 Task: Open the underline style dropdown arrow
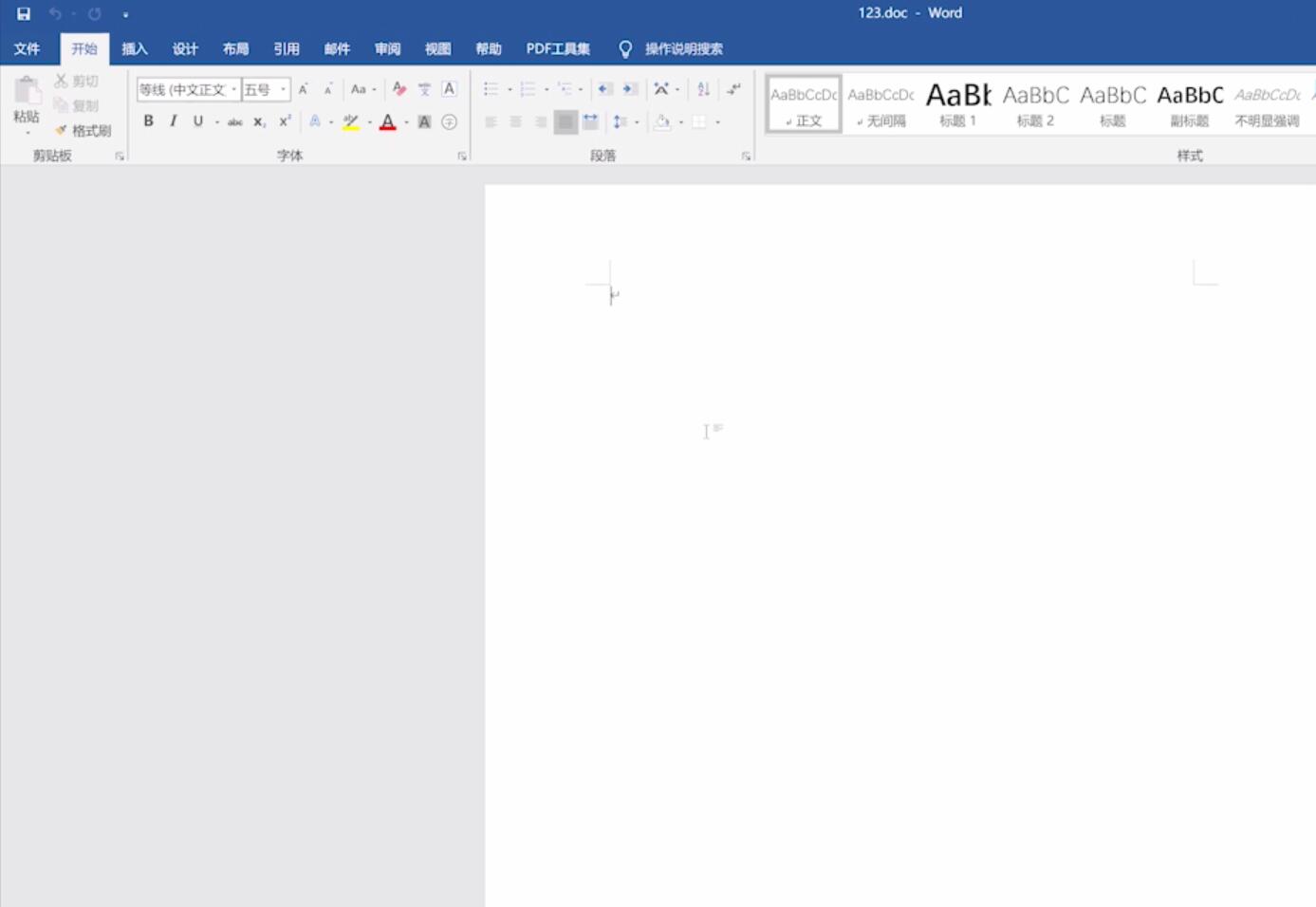click(x=217, y=121)
